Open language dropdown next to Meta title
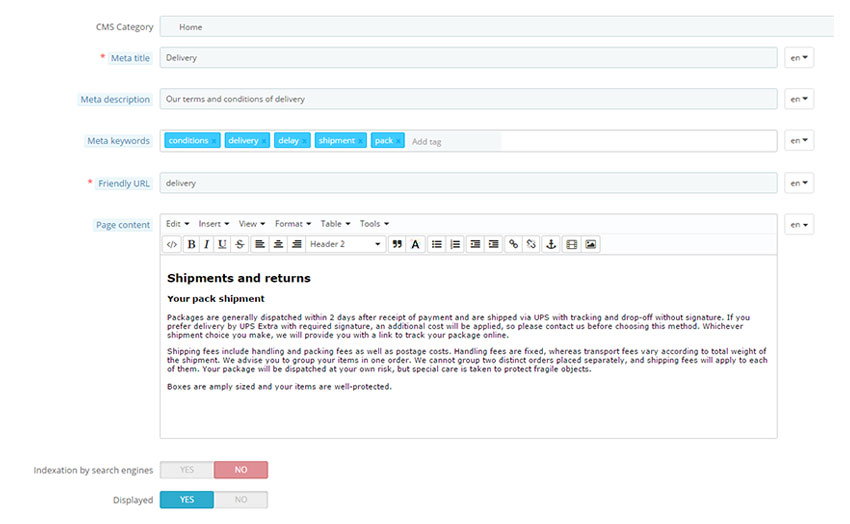The width and height of the screenshot is (850, 524). (x=799, y=58)
